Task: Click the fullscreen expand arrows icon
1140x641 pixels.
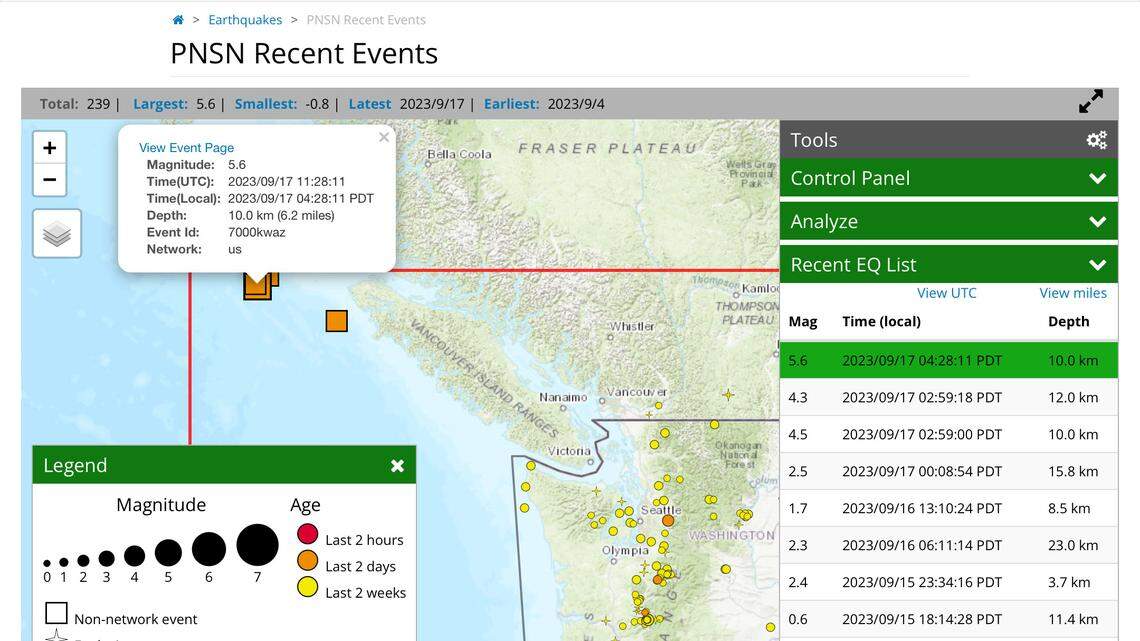Action: 1090,101
